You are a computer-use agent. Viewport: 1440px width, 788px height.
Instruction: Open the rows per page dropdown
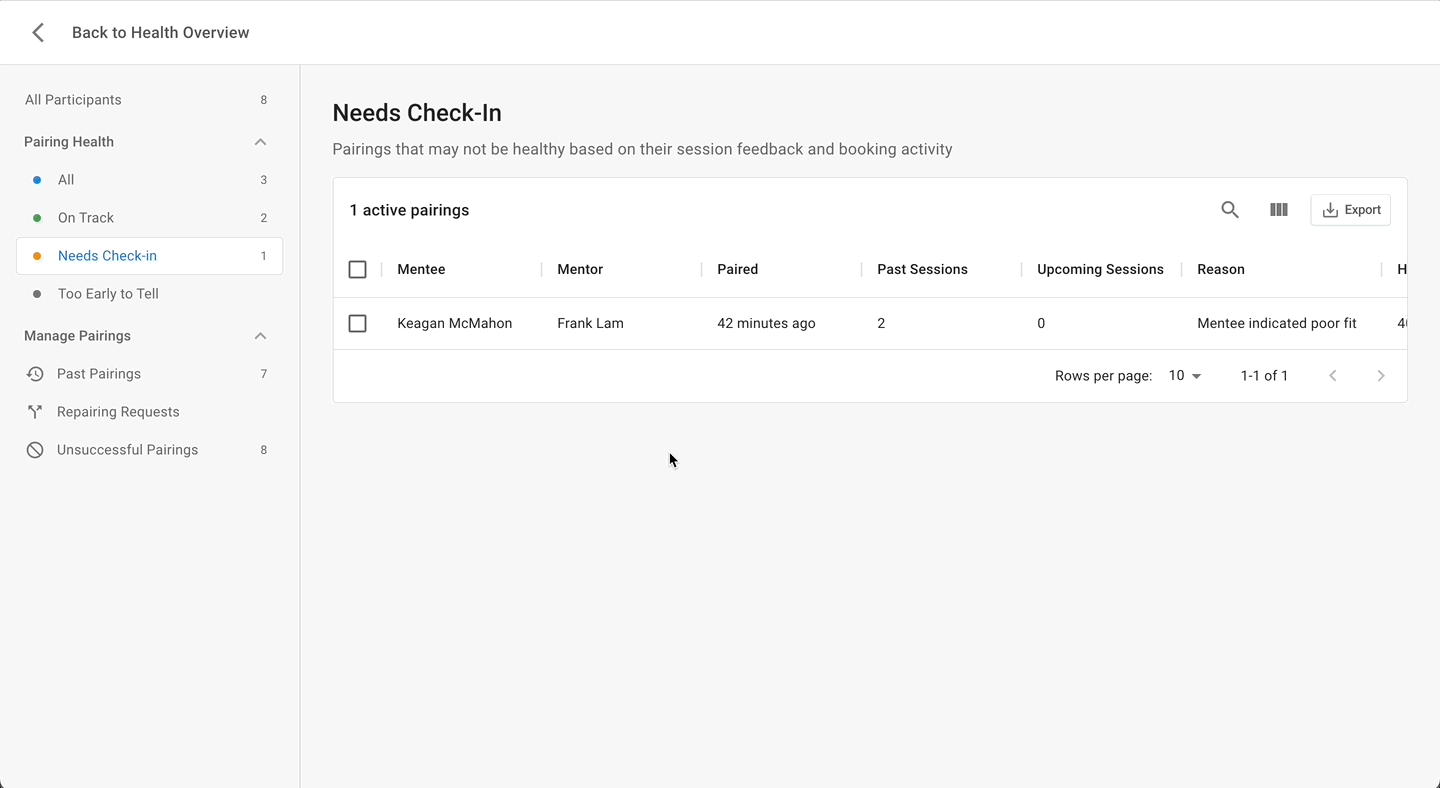click(1185, 376)
